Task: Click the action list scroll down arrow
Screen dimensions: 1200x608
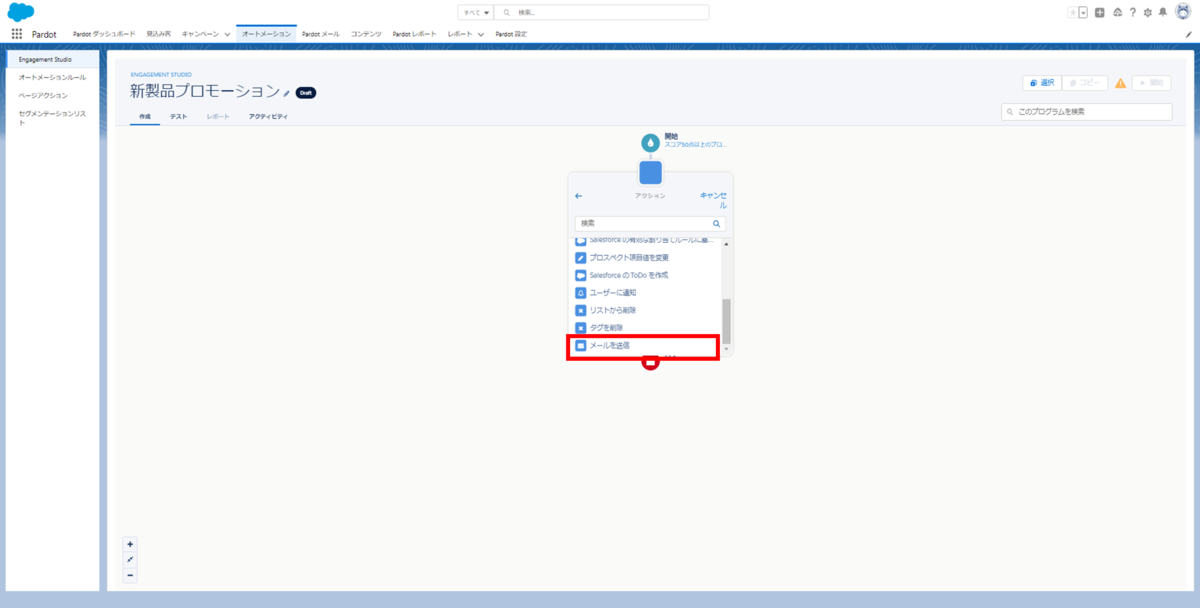Action: click(727, 349)
